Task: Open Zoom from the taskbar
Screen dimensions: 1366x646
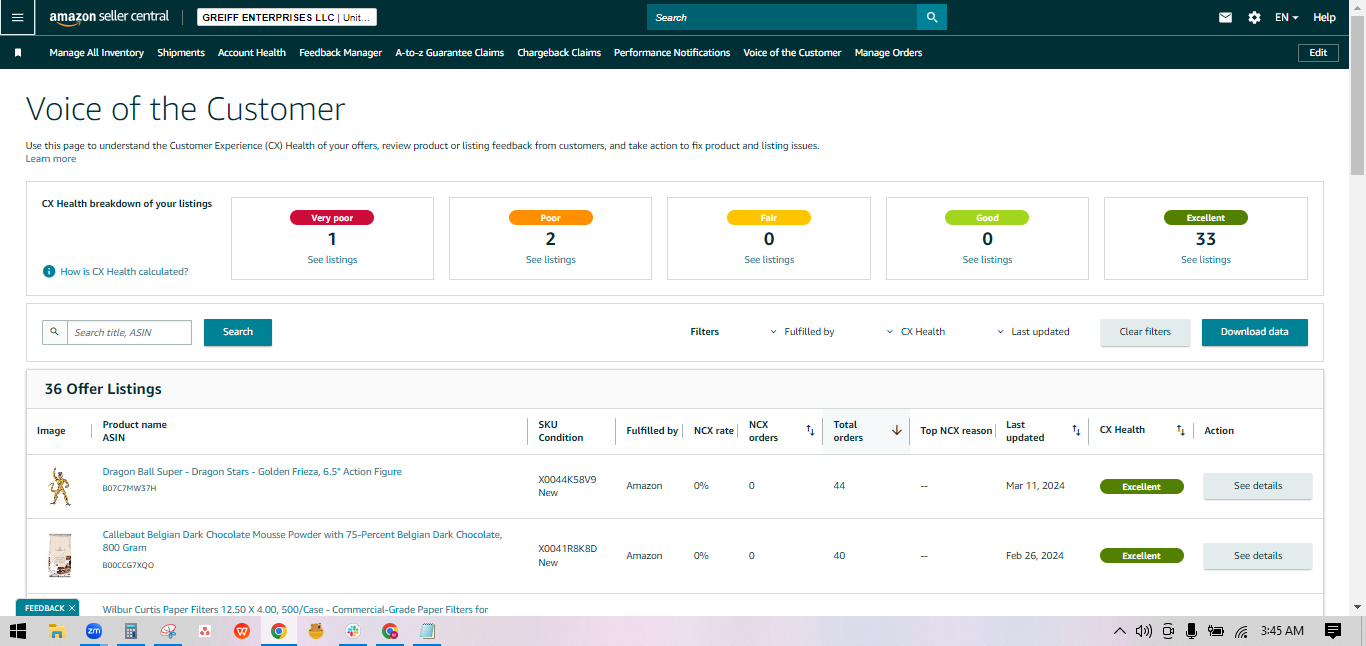Action: 94,631
